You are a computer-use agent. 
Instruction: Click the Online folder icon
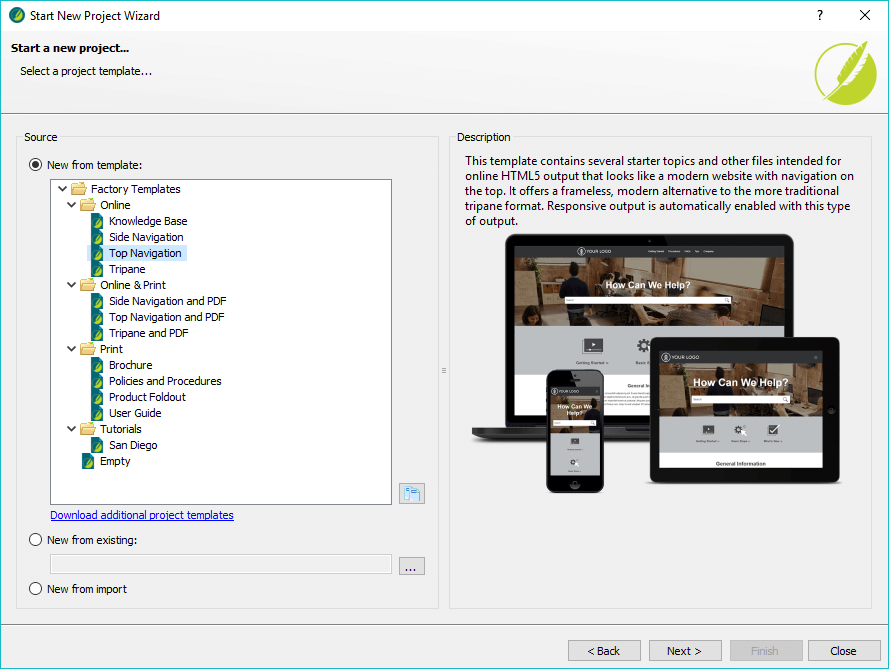pos(88,205)
